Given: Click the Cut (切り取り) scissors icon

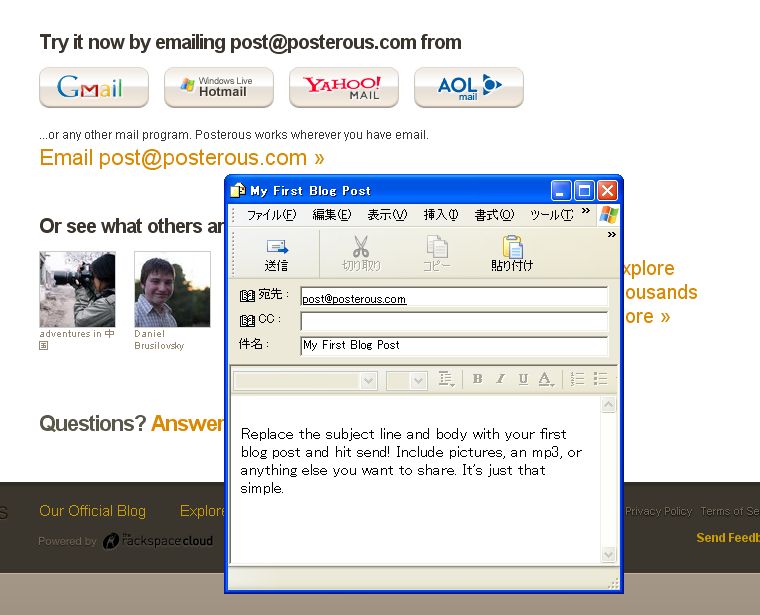Looking at the screenshot, I should click(x=361, y=254).
